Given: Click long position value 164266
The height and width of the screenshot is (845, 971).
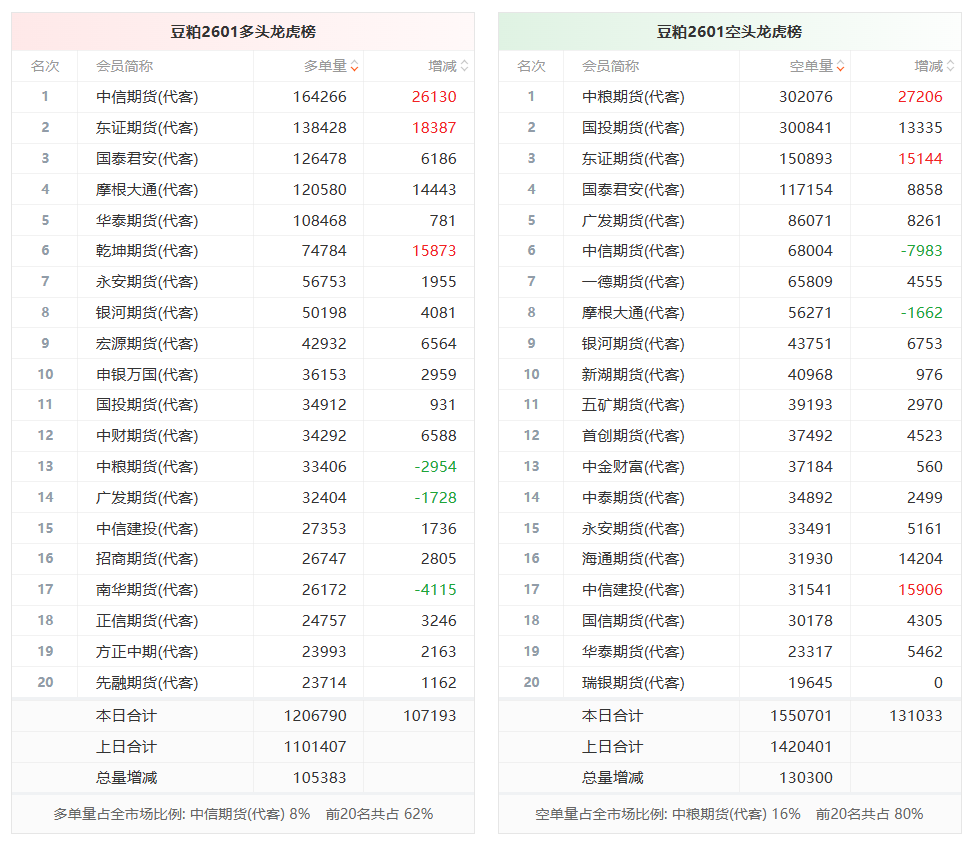Looking at the screenshot, I should 320,97.
